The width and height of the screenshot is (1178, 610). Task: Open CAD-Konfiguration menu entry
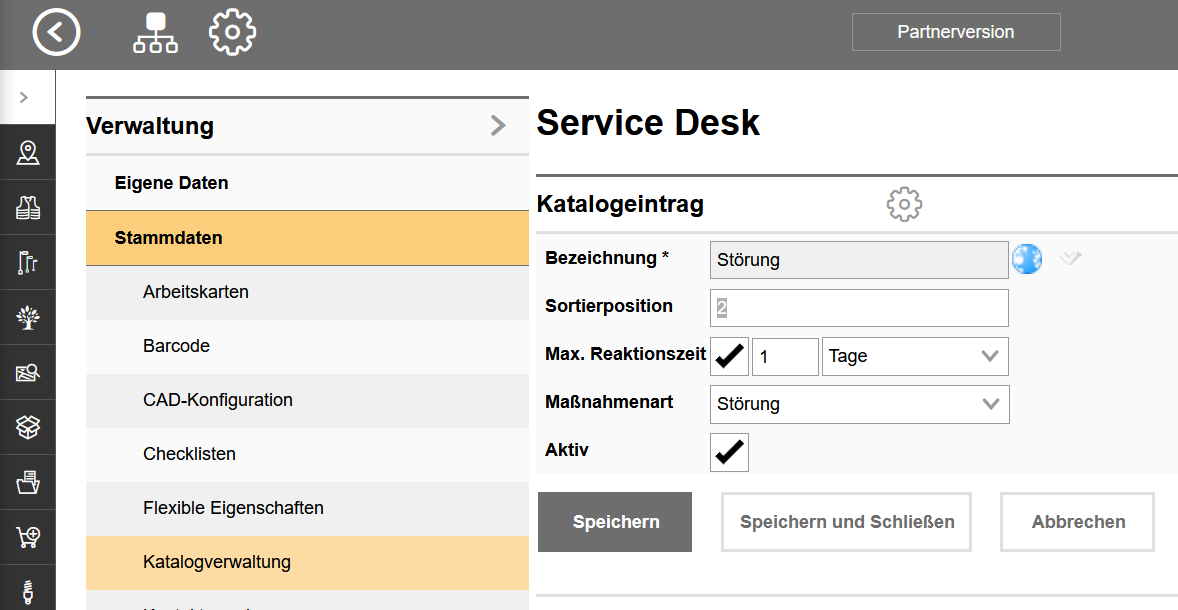click(307, 400)
